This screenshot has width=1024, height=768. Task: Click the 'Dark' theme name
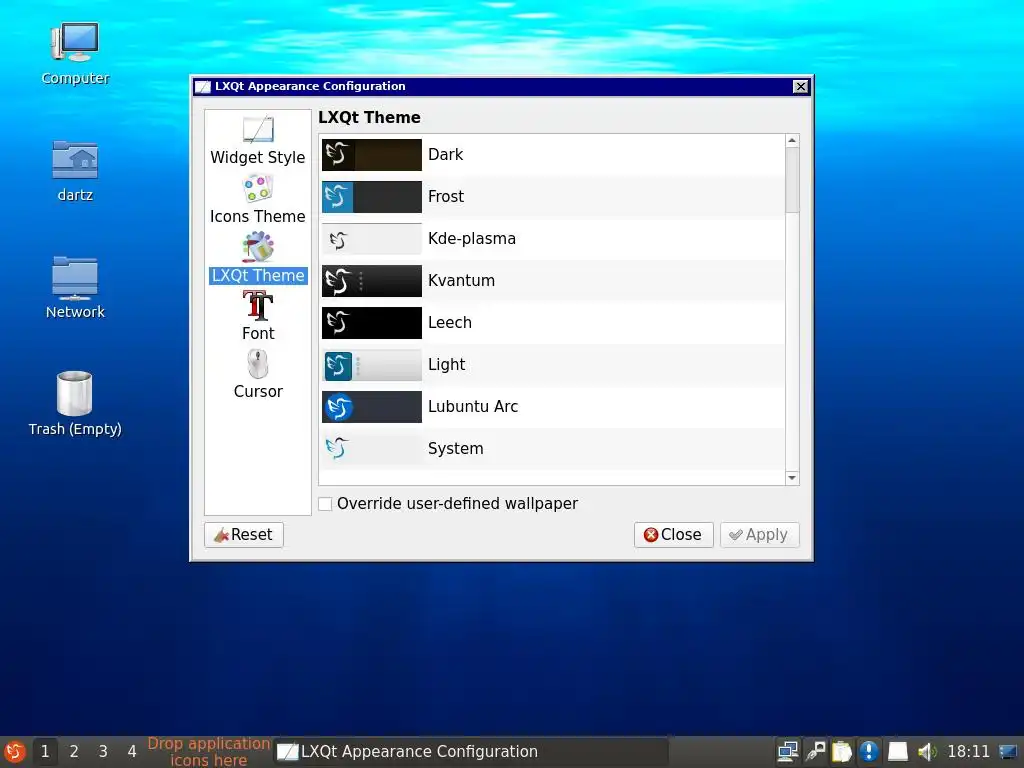(445, 155)
